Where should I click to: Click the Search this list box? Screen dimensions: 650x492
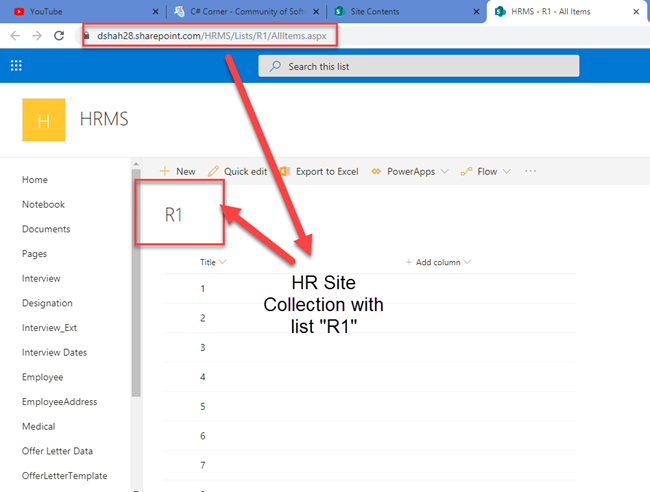click(419, 66)
